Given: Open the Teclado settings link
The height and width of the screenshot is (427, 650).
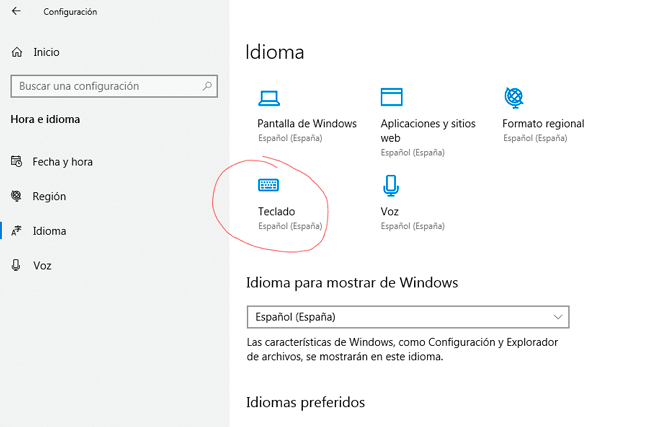Looking at the screenshot, I should [276, 211].
